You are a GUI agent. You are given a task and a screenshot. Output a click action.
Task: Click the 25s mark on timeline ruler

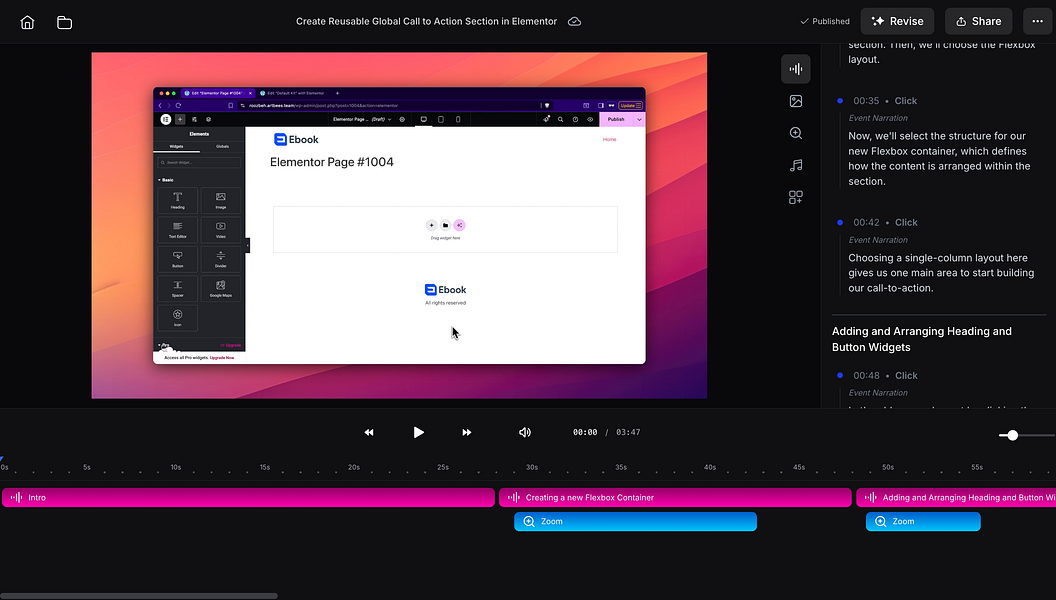442,467
